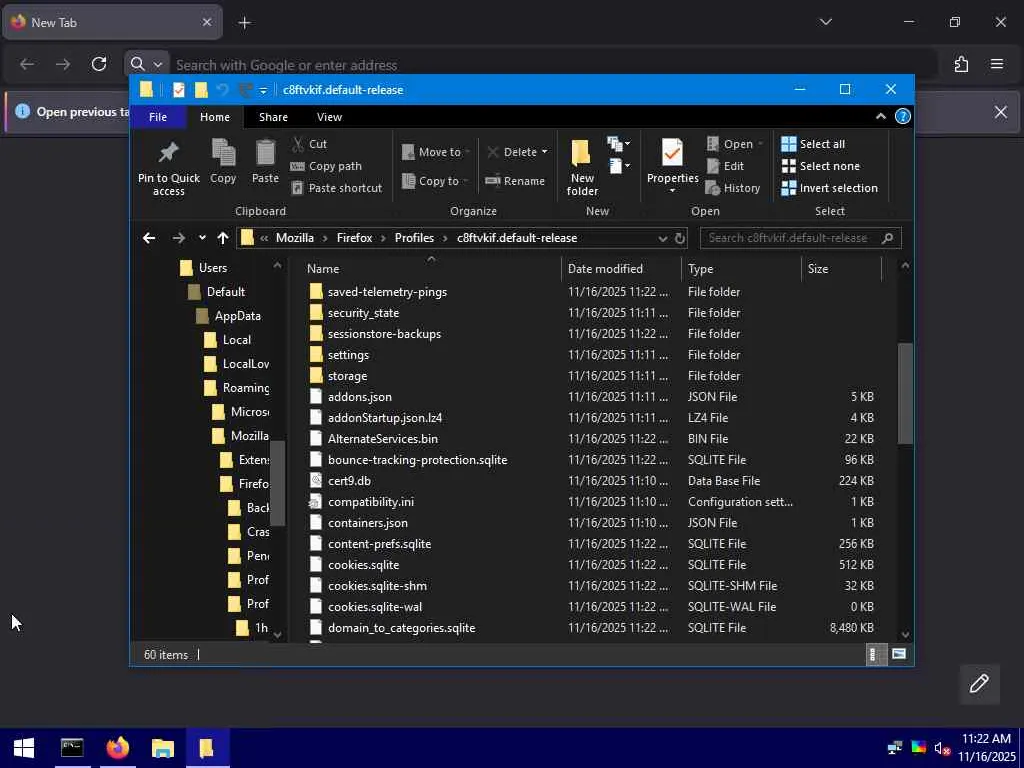Click Edit in the Open group
The height and width of the screenshot is (768, 1024).
725,166
